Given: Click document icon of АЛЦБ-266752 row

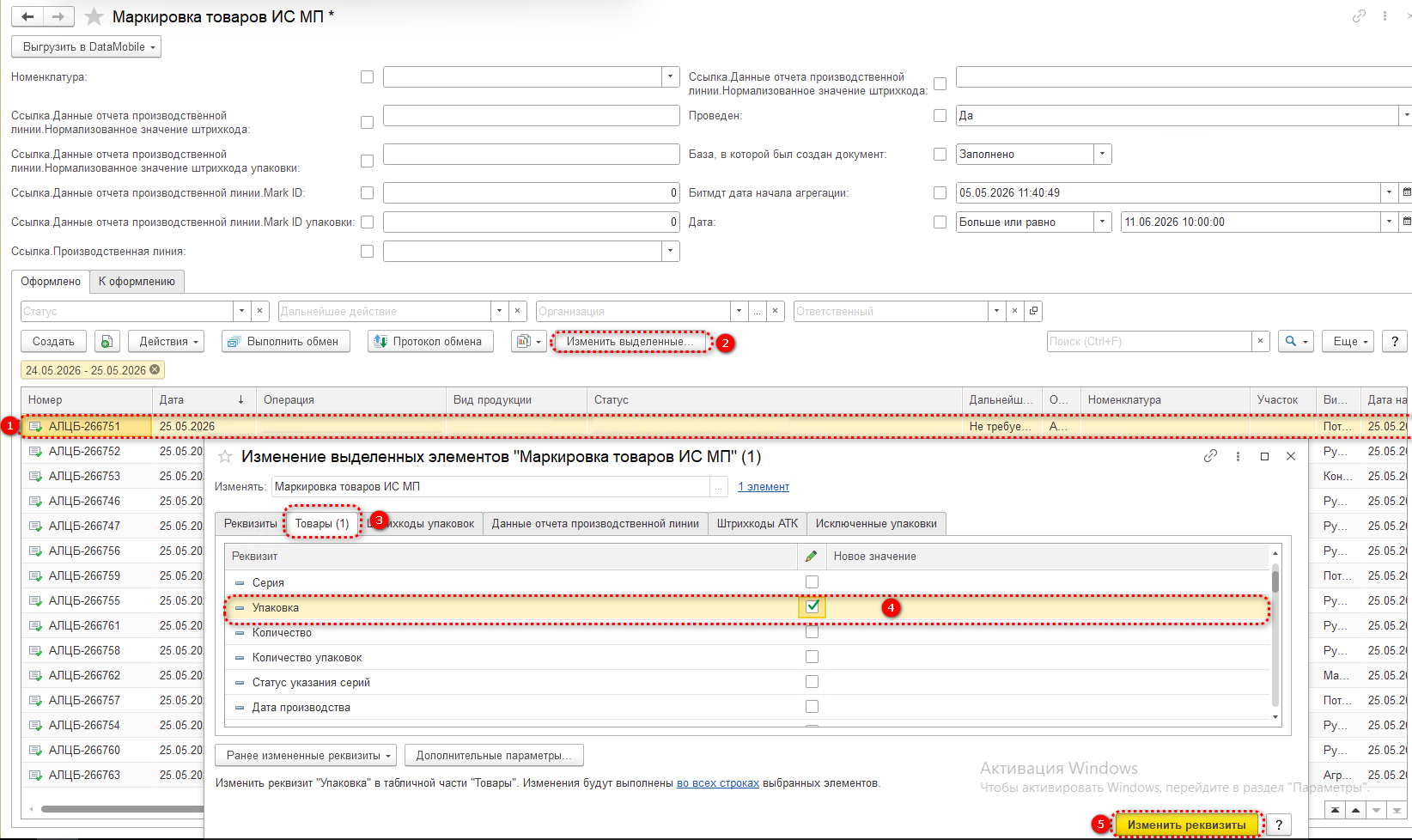Looking at the screenshot, I should point(35,451).
